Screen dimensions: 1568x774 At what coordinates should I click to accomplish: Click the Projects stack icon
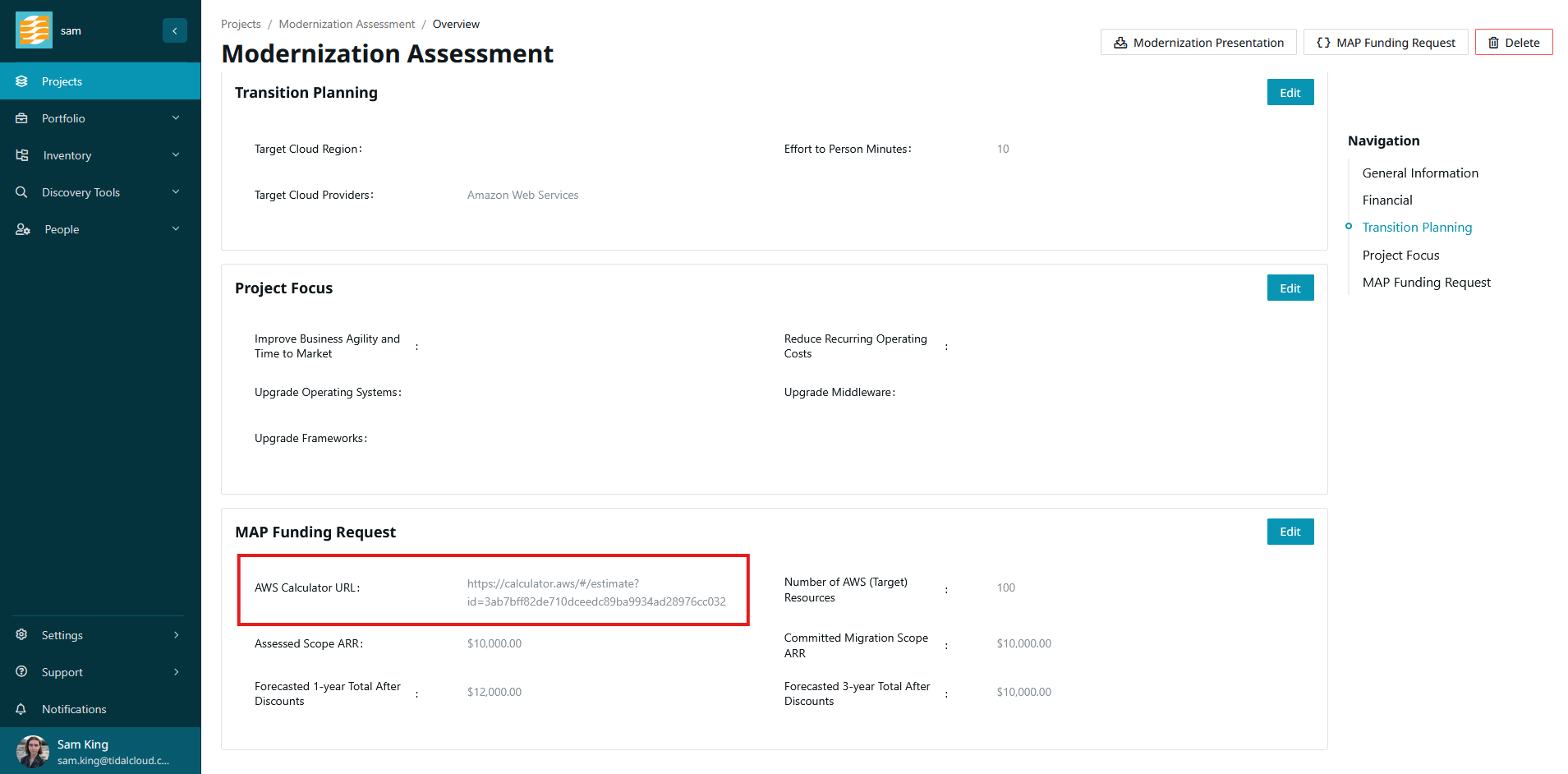click(22, 81)
